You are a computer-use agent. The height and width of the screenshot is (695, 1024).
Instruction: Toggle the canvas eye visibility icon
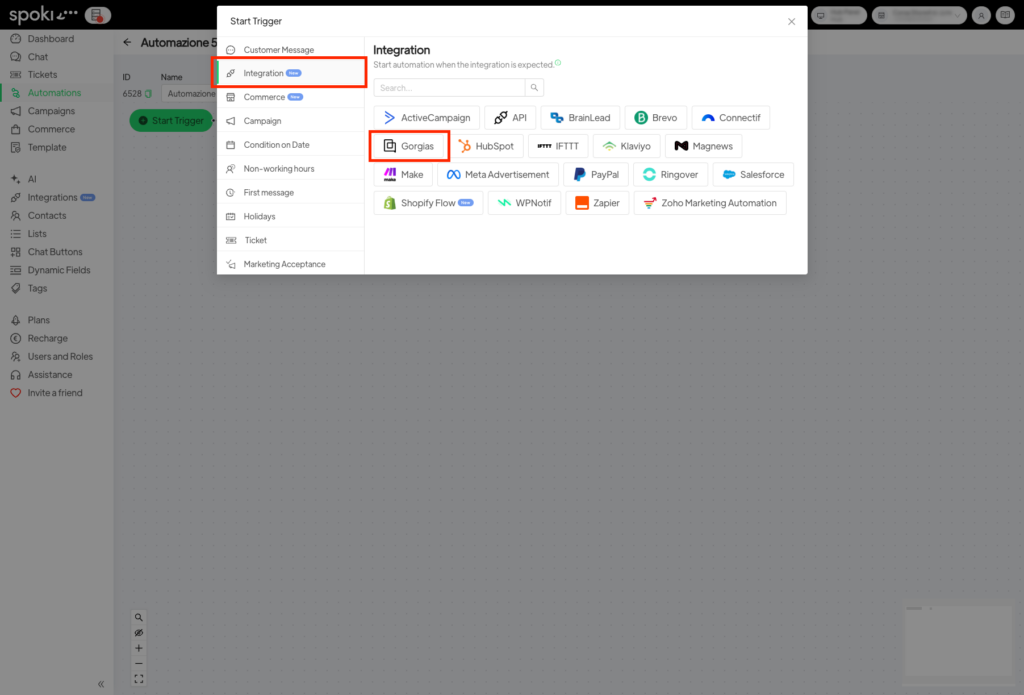139,633
